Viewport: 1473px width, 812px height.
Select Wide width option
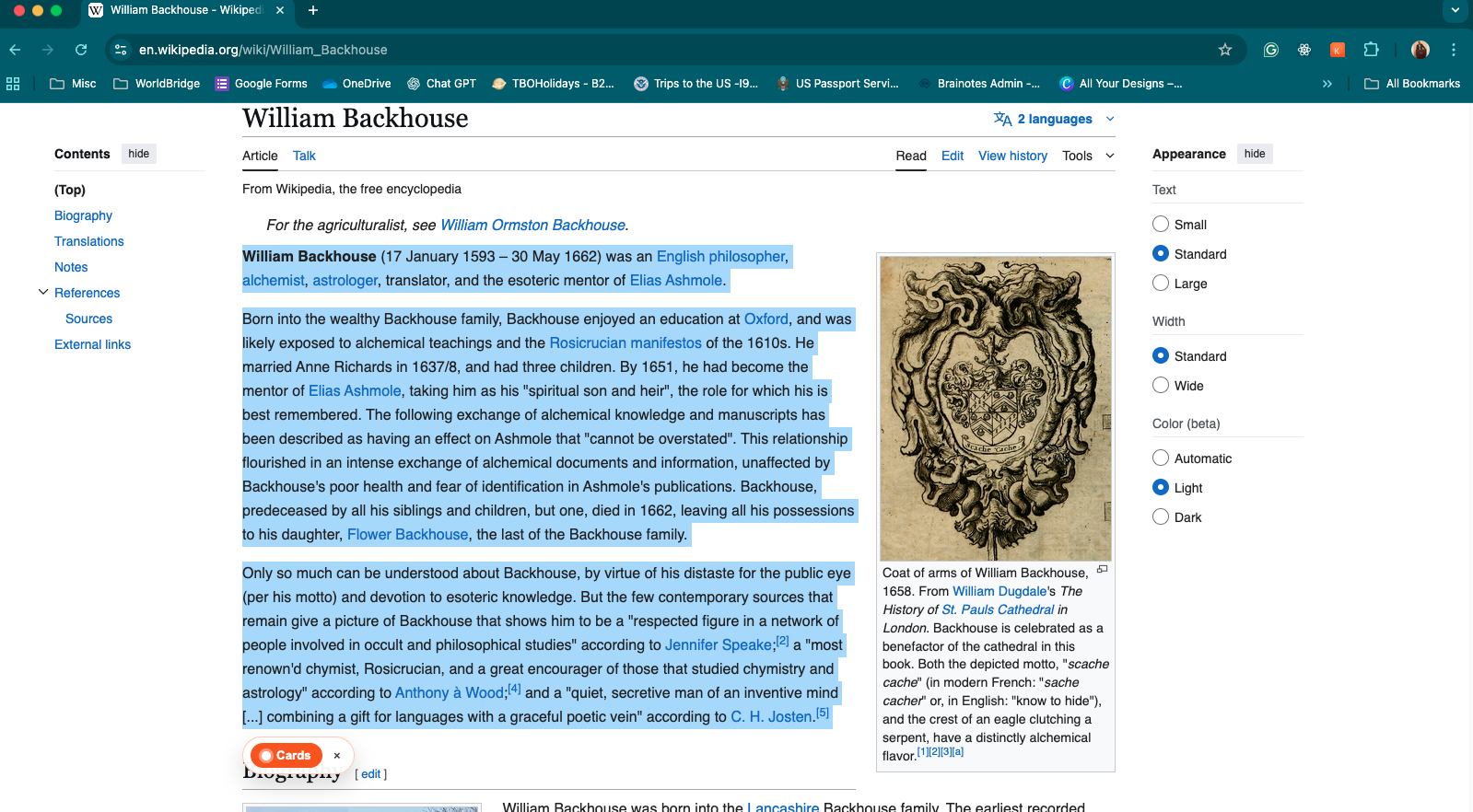coord(1161,385)
